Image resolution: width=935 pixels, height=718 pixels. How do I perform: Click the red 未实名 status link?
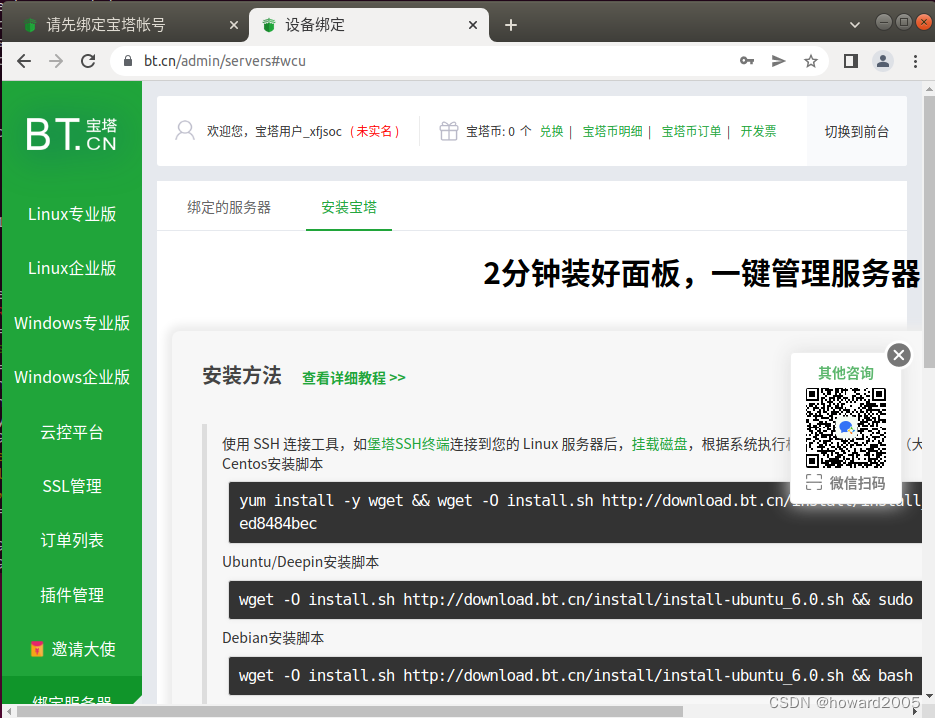tap(374, 131)
